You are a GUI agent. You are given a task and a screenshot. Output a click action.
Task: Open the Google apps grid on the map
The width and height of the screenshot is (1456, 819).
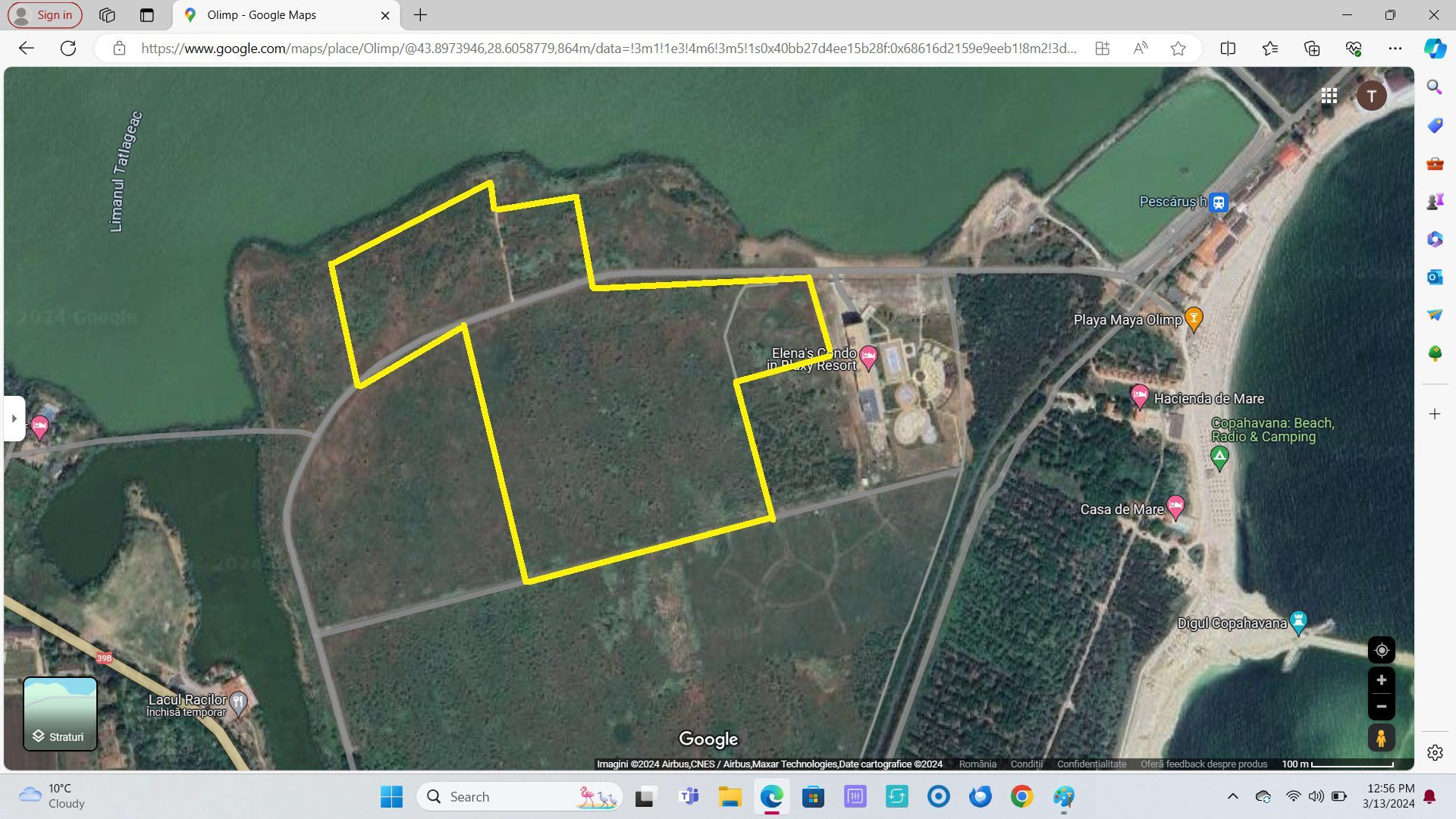tap(1329, 95)
